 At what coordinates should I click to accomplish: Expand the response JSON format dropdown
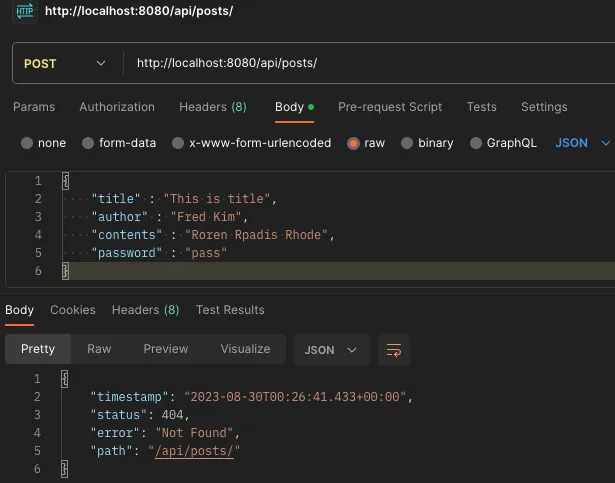(x=331, y=350)
